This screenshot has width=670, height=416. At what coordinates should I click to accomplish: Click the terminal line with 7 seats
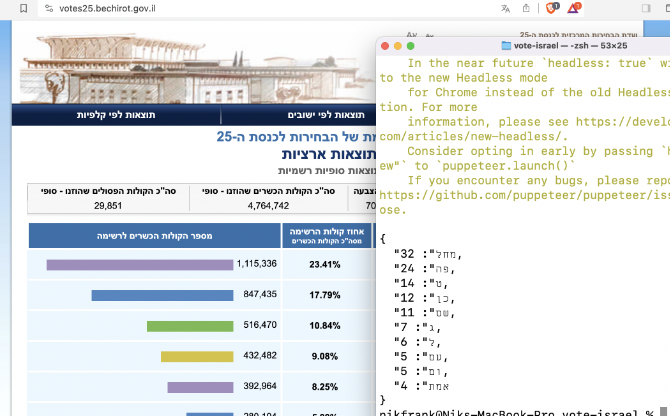pyautogui.click(x=417, y=327)
